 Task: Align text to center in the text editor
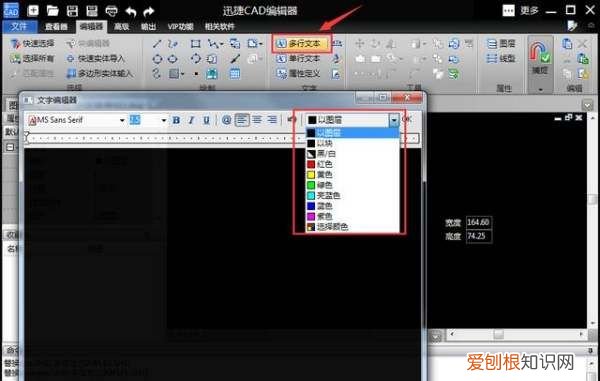pyautogui.click(x=257, y=120)
